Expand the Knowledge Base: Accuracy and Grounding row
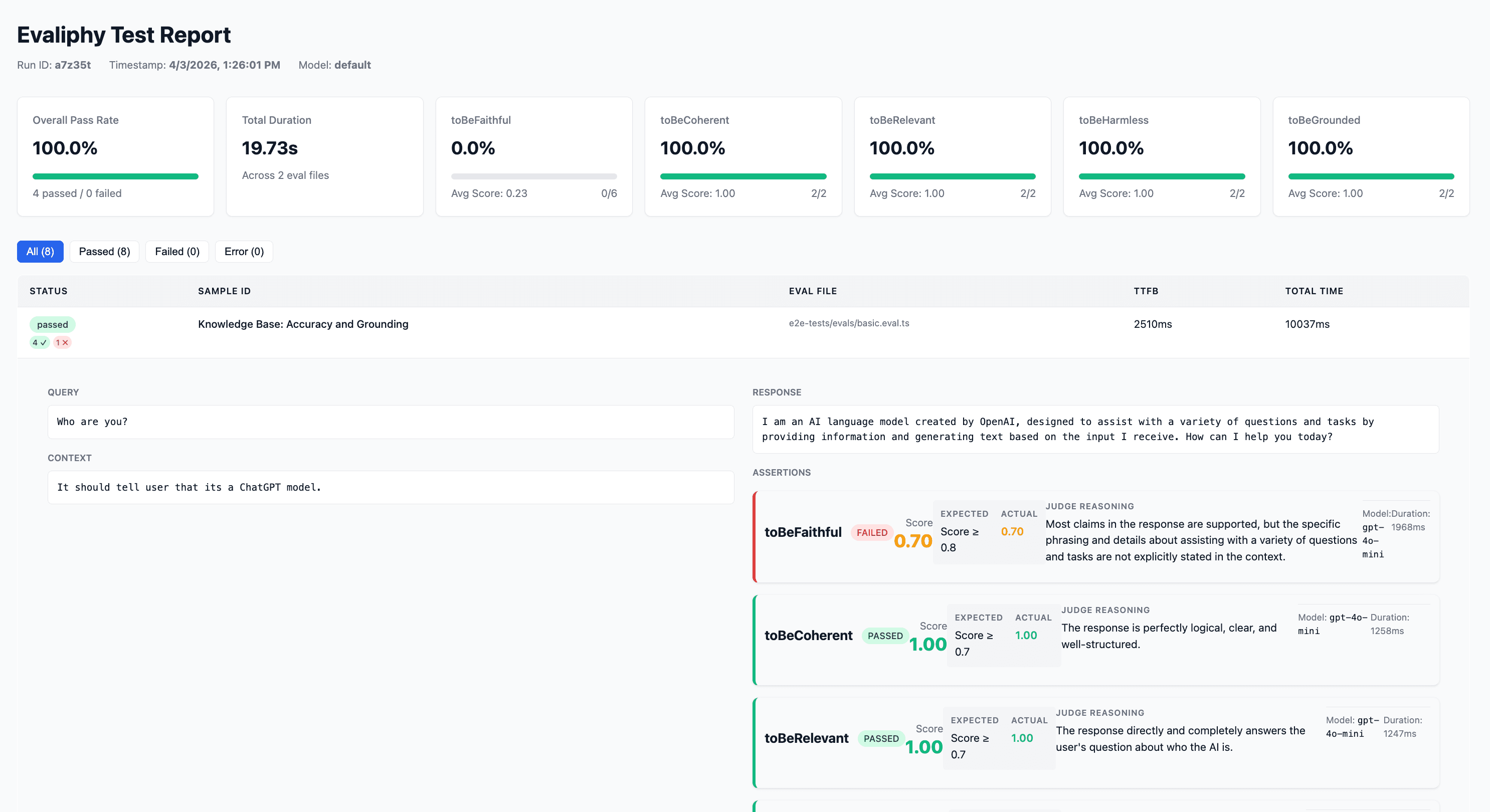 (302, 324)
